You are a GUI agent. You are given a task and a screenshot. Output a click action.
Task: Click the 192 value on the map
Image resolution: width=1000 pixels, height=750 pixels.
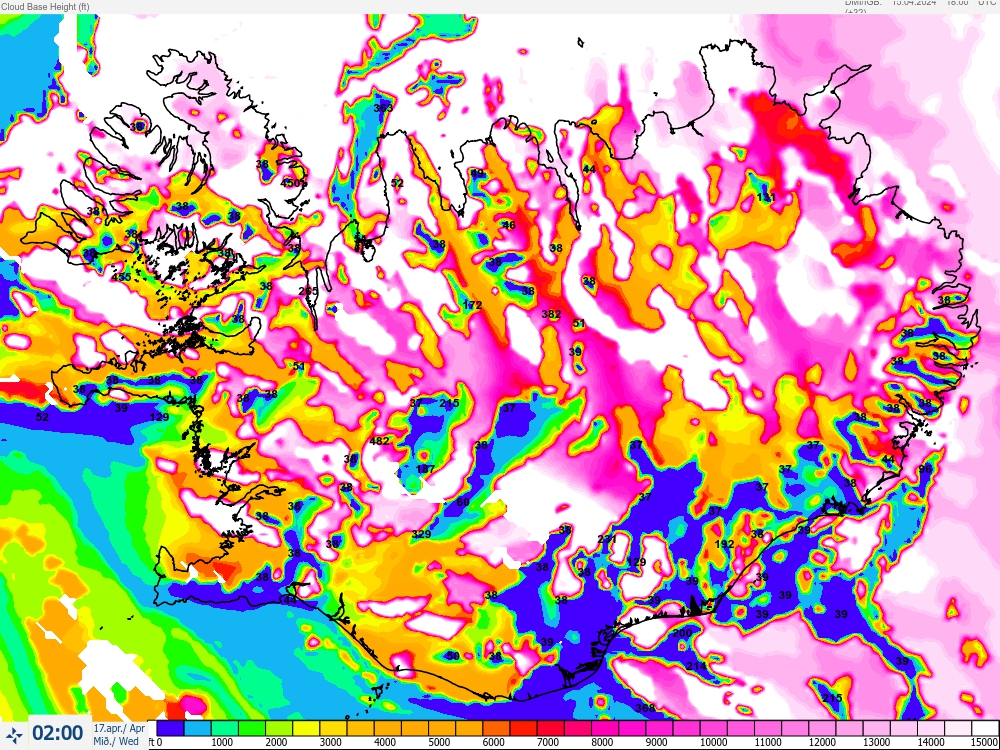click(724, 544)
